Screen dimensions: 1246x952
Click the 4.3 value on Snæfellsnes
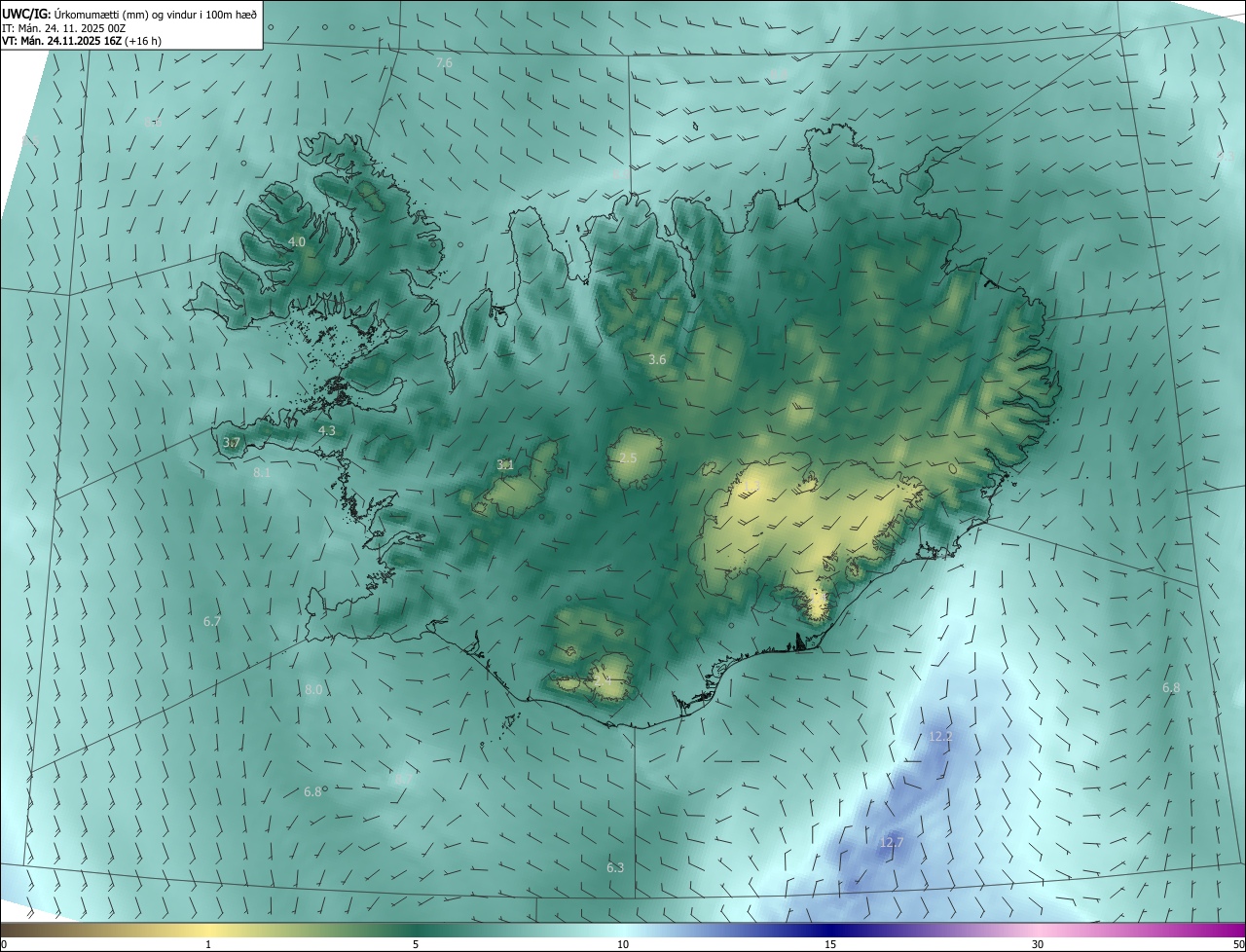(x=327, y=430)
